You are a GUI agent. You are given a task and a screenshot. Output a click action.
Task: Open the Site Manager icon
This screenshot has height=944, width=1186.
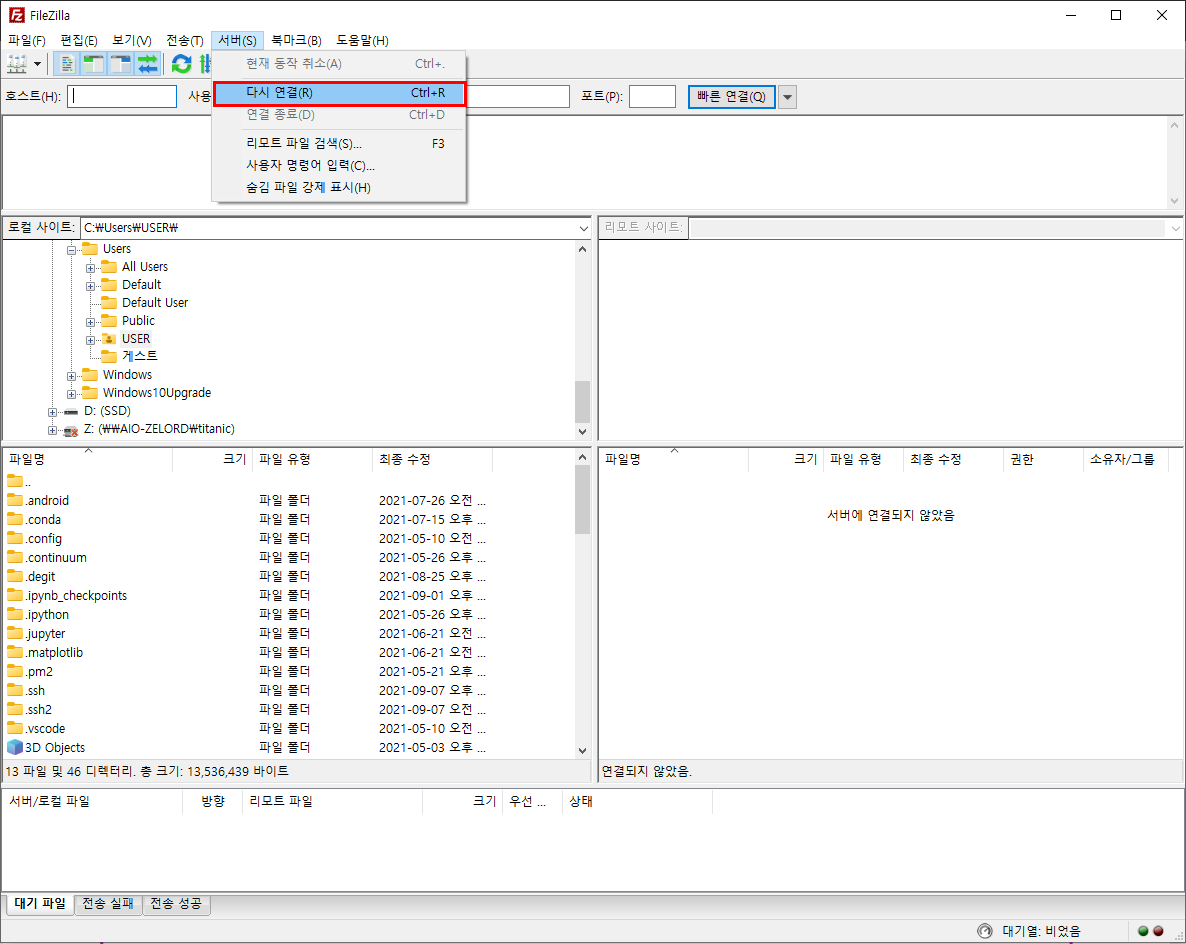tap(17, 64)
